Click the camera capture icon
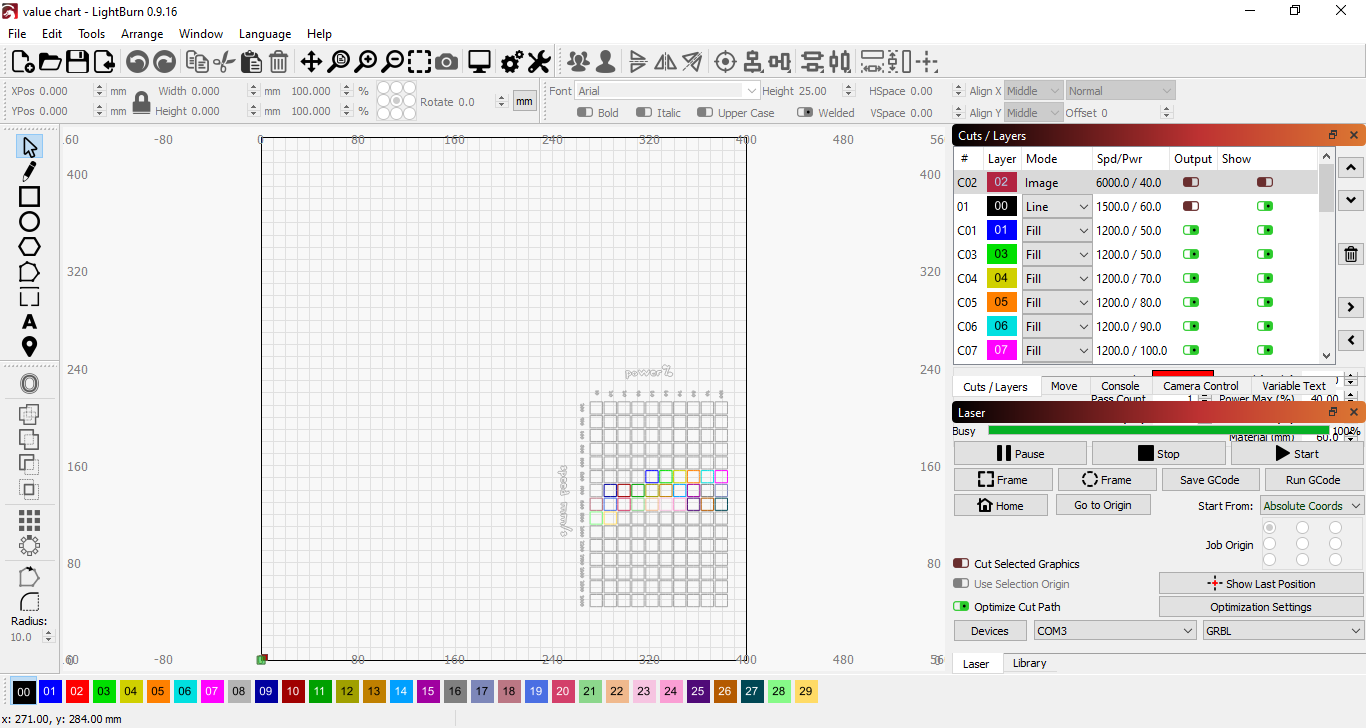Image resolution: width=1366 pixels, height=728 pixels. (447, 62)
